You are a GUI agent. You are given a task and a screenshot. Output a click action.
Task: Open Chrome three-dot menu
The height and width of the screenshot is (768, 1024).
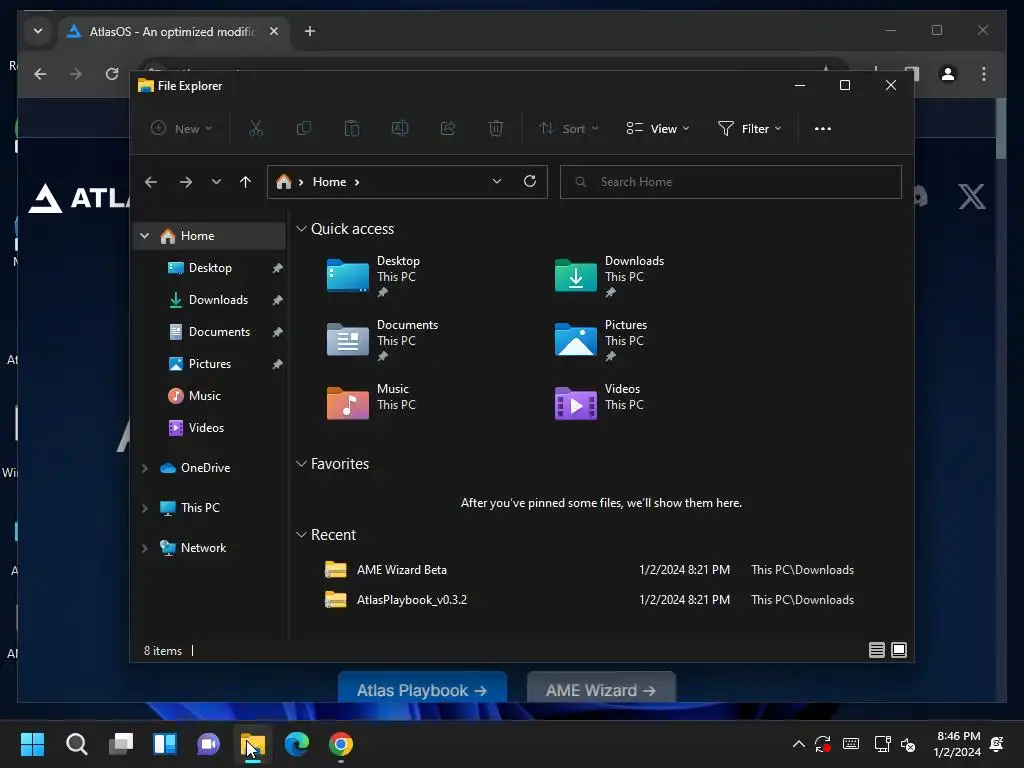click(x=984, y=74)
